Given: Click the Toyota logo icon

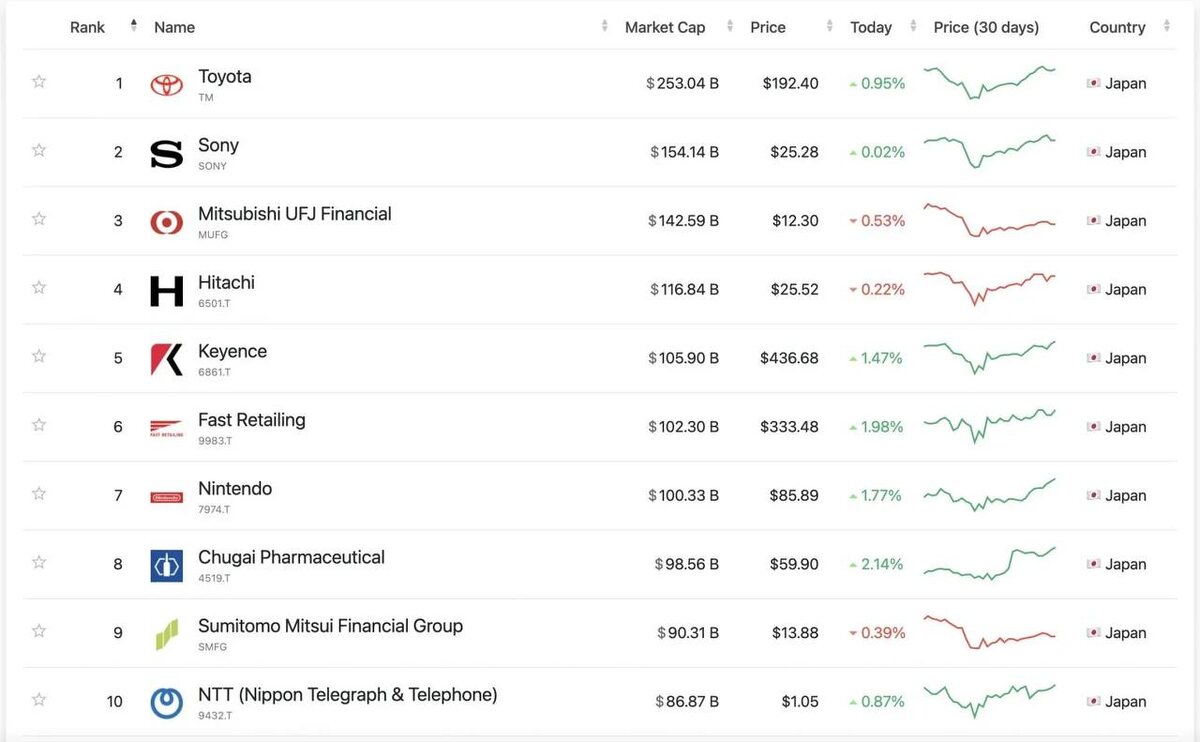Looking at the screenshot, I should pyautogui.click(x=166, y=84).
